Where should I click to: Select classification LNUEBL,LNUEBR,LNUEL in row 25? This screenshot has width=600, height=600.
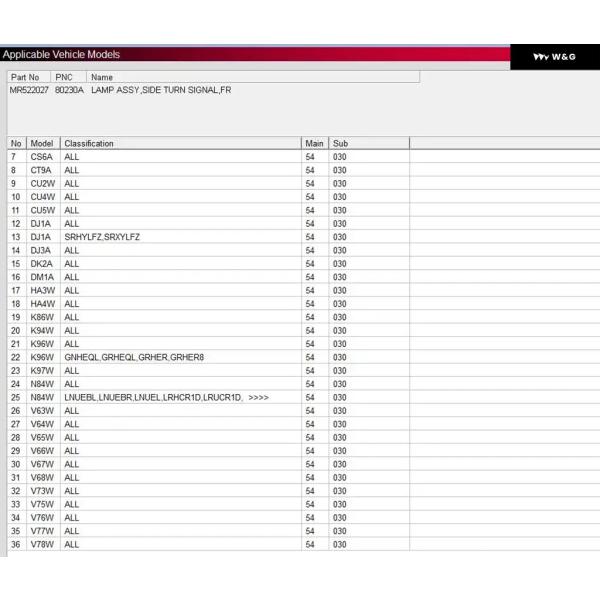pyautogui.click(x=112, y=398)
